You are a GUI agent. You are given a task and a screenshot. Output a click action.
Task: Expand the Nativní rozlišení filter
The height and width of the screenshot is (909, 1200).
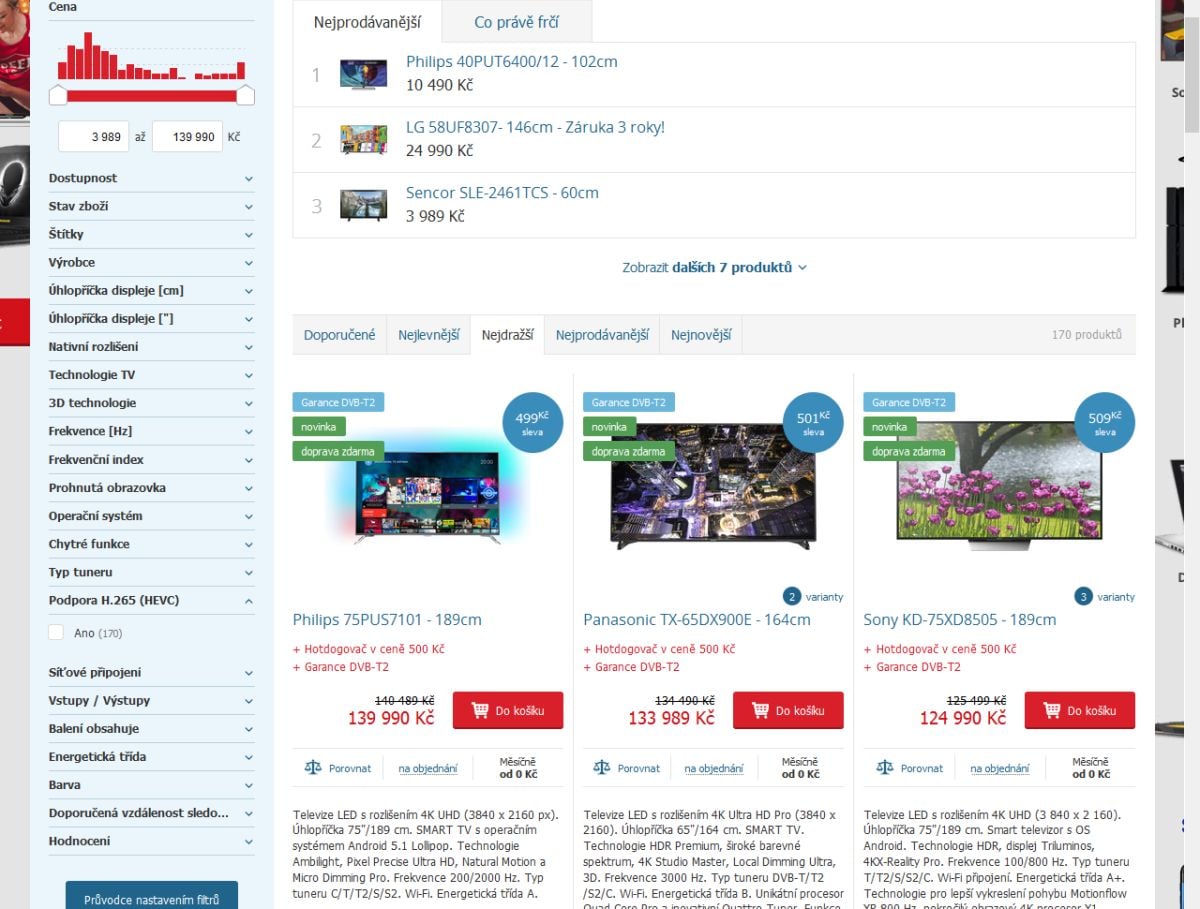coord(151,347)
